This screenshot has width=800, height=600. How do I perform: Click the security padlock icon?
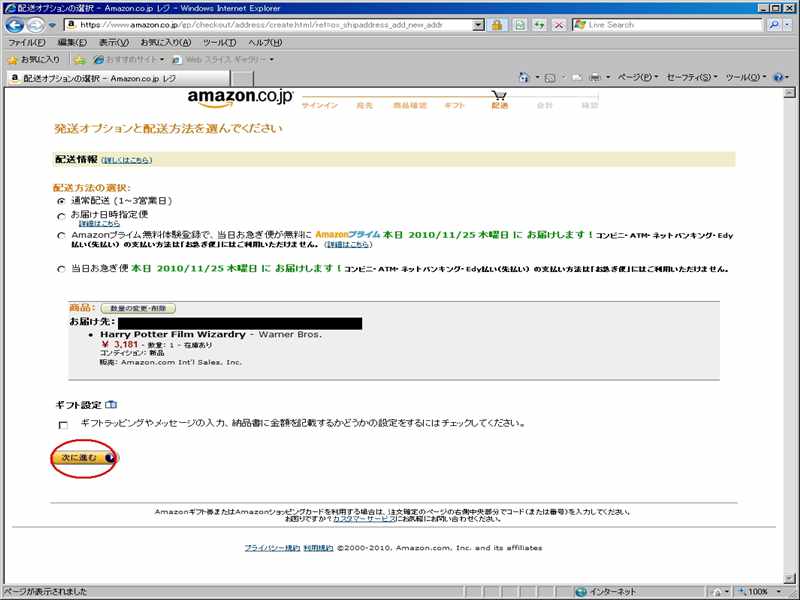point(496,25)
